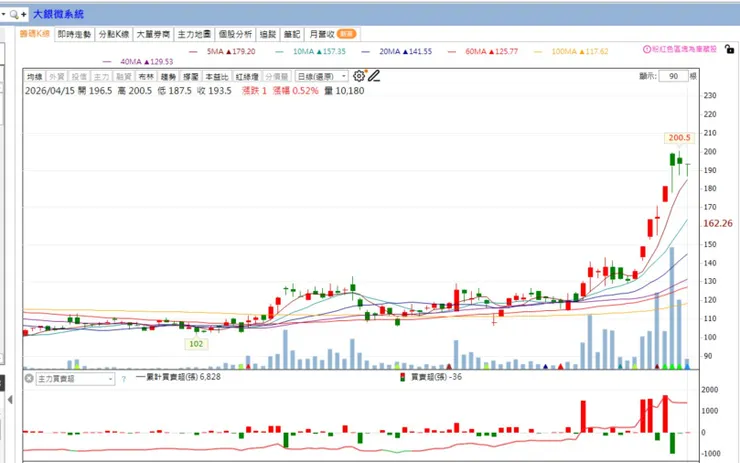The width and height of the screenshot is (740, 463).
Task: Toggle 布林 Bollinger bands overlay
Action: click(x=146, y=76)
